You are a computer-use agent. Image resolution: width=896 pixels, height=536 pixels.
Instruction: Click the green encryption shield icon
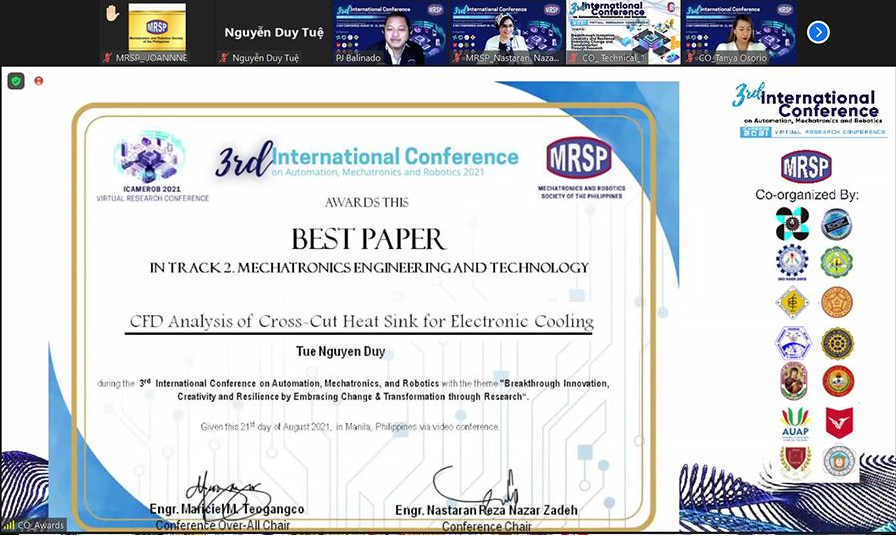coord(16,81)
